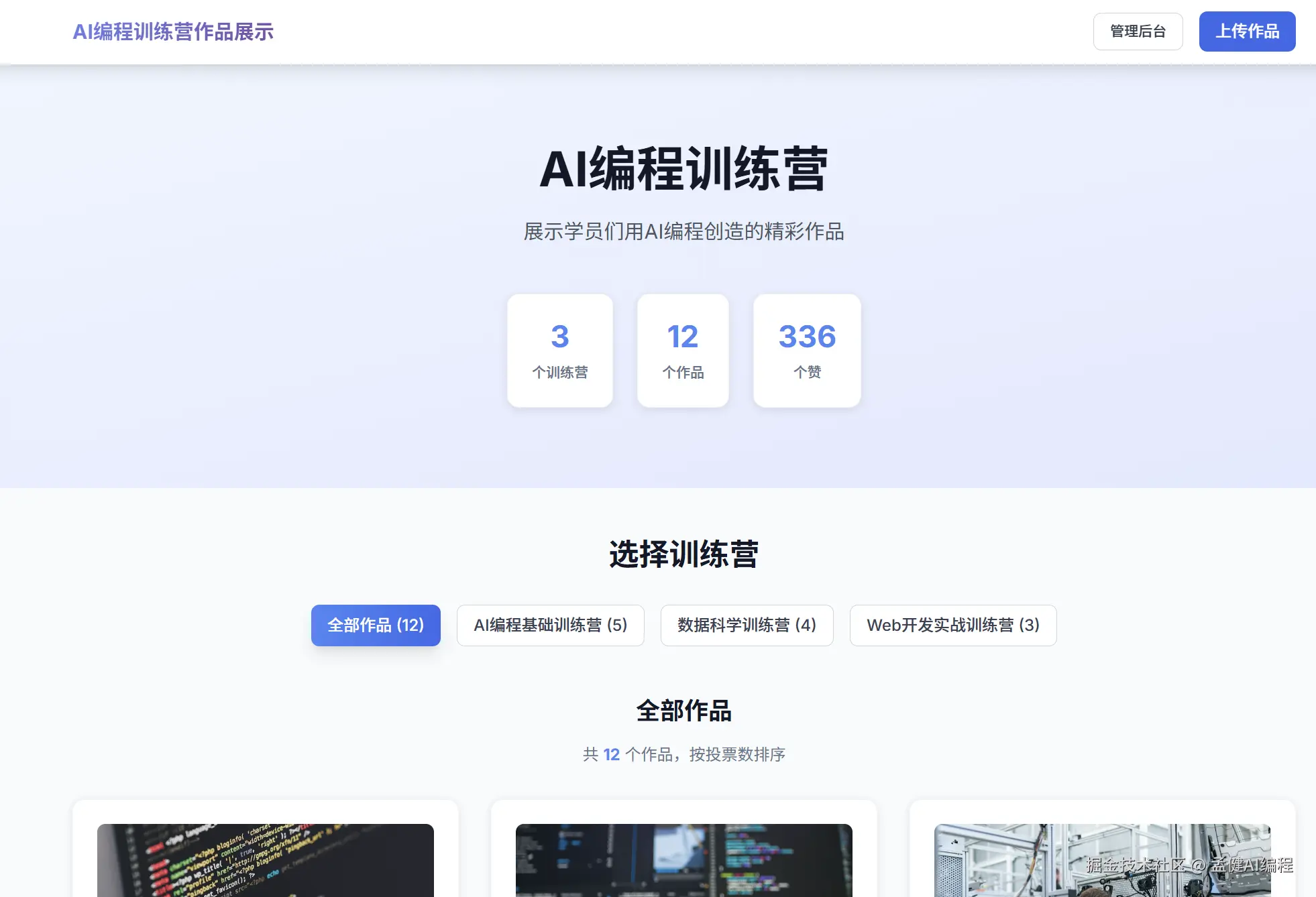Viewport: 1316px width, 897px height.
Task: Click the 336 个赞 likes card
Action: pos(807,351)
